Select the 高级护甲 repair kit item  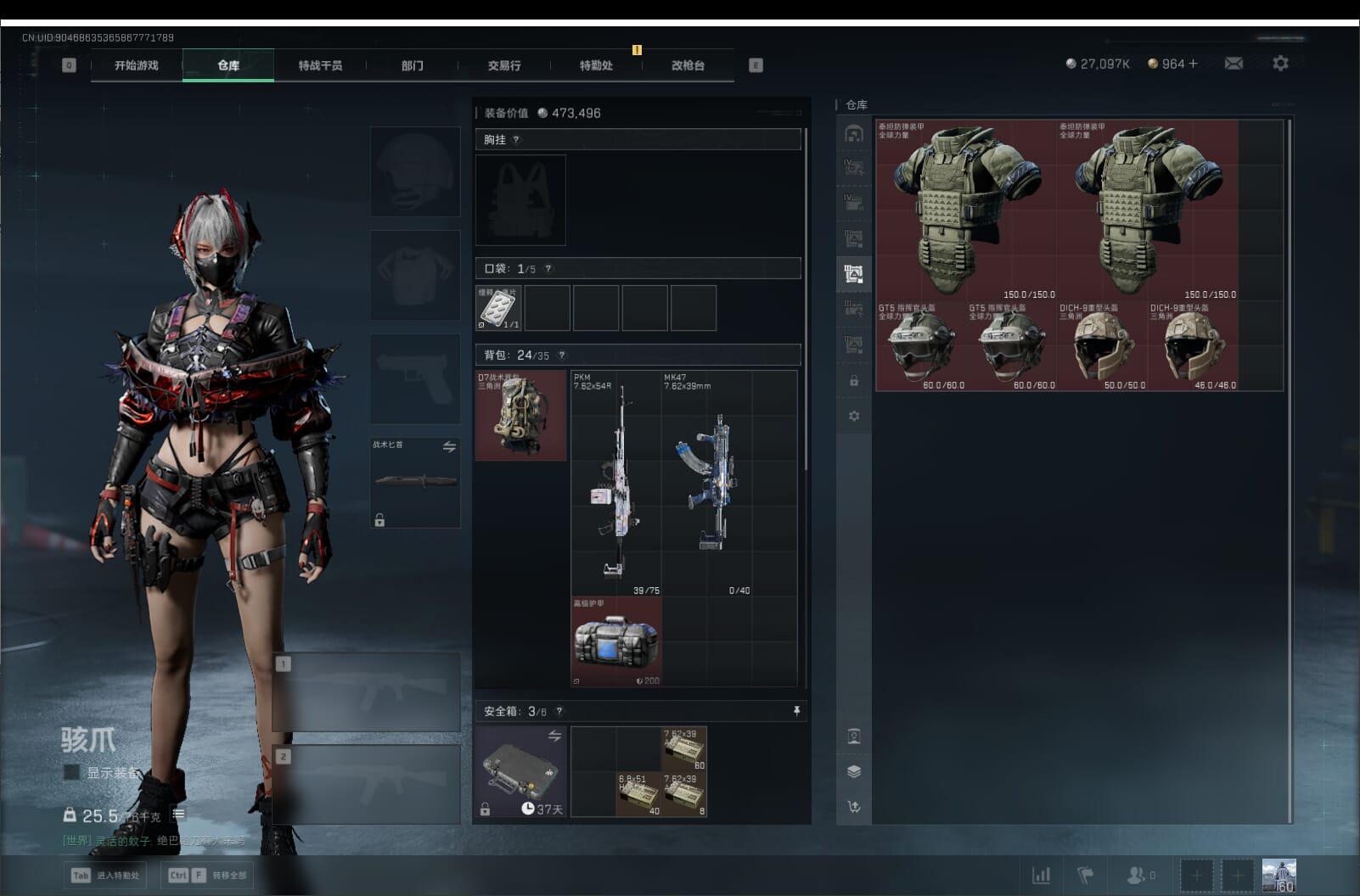point(616,641)
